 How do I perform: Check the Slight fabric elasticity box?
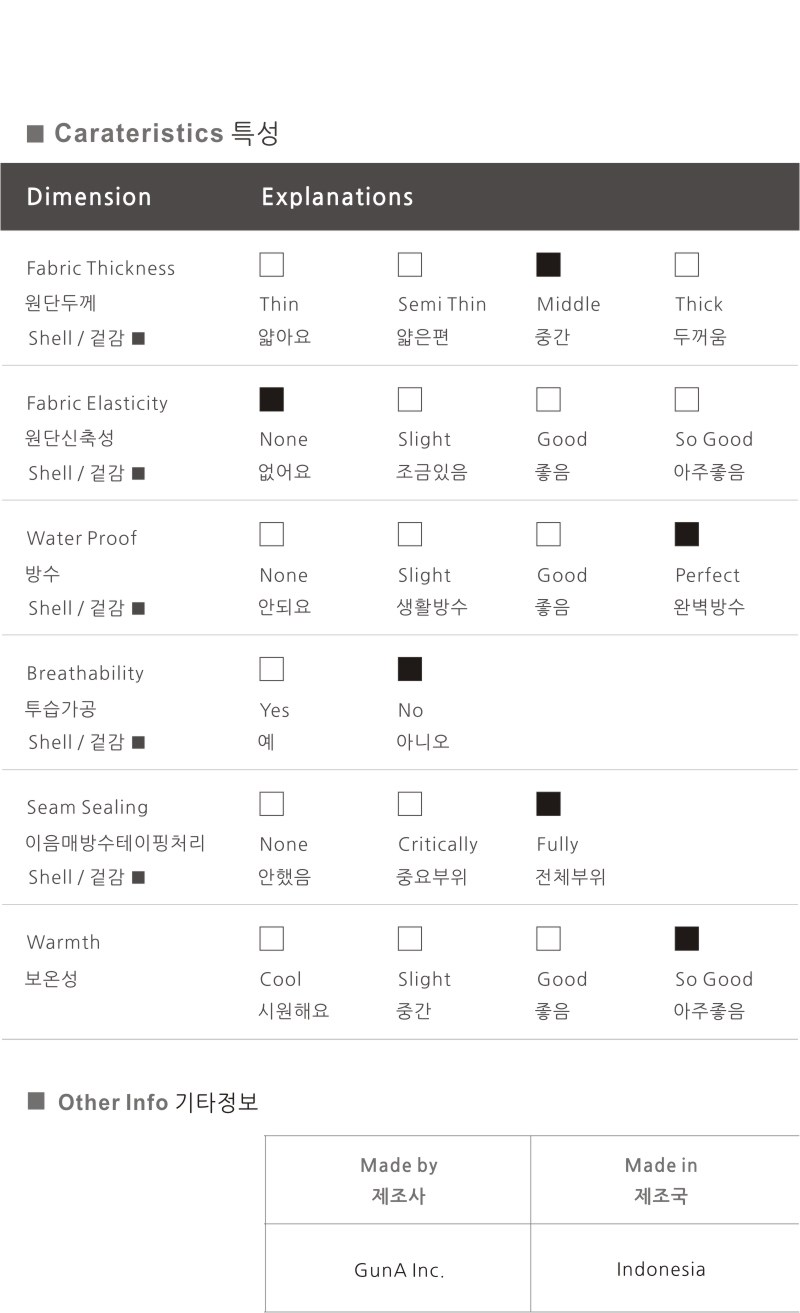pos(410,400)
